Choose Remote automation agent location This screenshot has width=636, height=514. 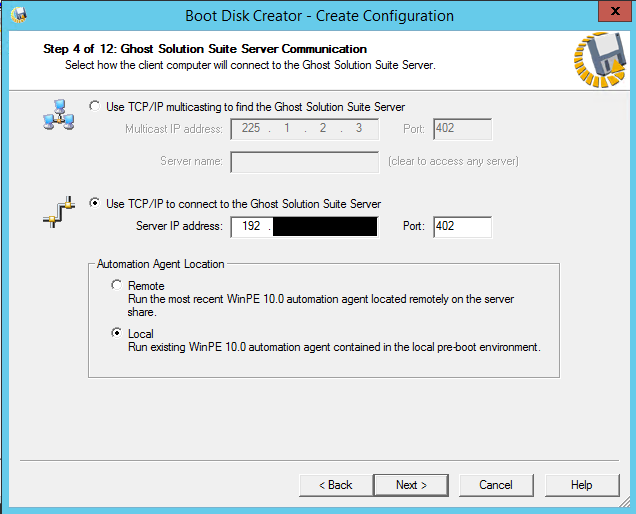pyautogui.click(x=116, y=285)
